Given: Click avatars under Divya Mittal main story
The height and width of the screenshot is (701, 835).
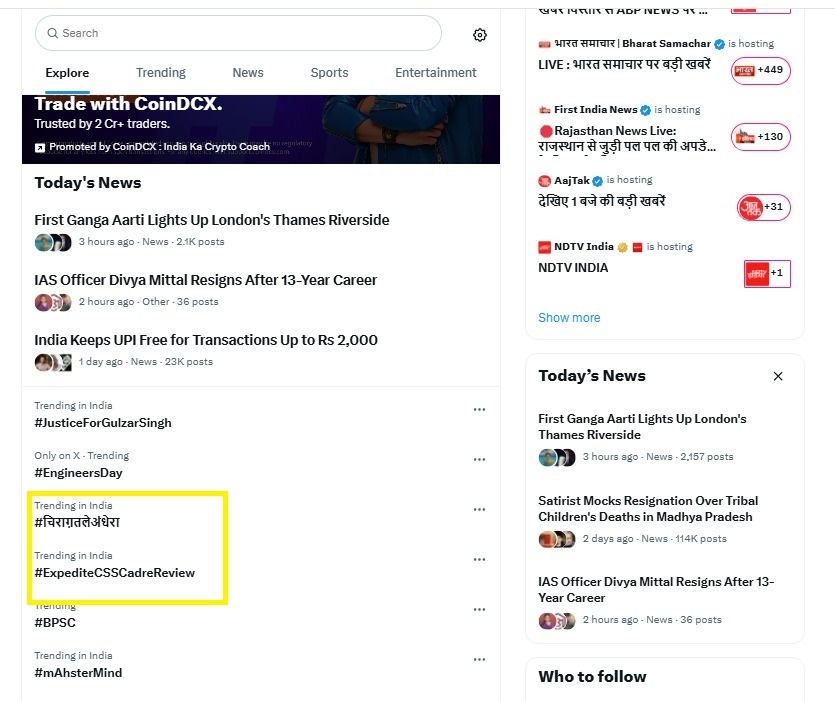Looking at the screenshot, I should pos(53,303).
